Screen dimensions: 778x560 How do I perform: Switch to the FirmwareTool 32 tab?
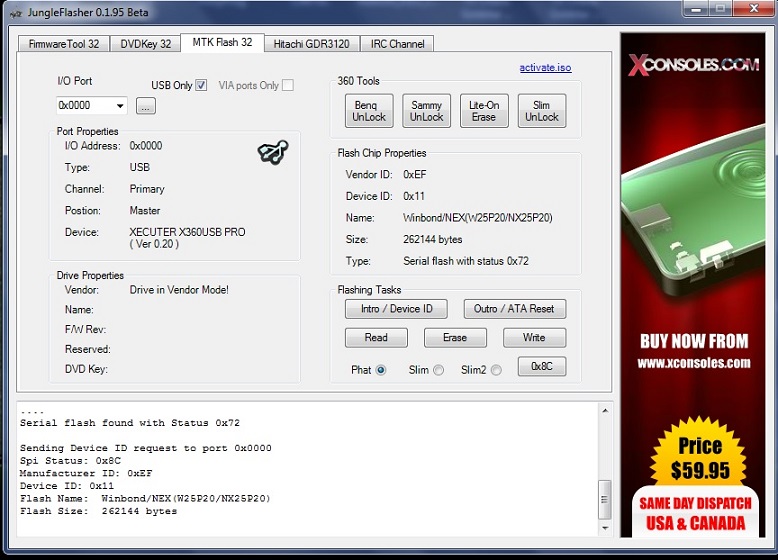[64, 44]
